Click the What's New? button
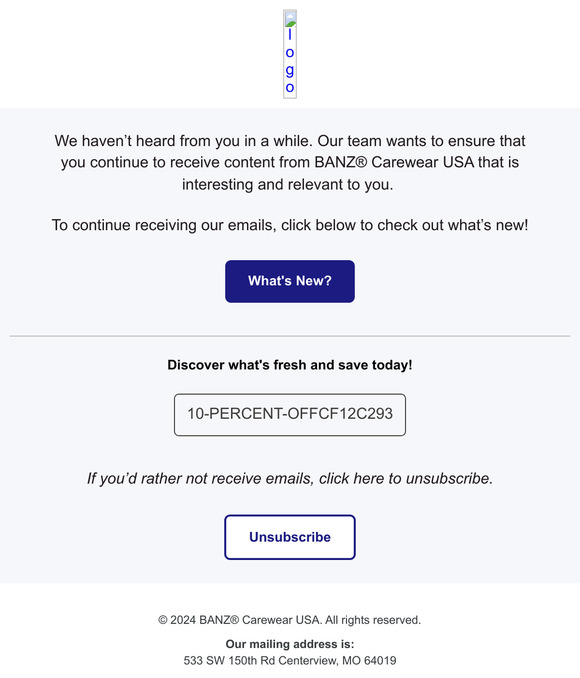 click(x=290, y=281)
